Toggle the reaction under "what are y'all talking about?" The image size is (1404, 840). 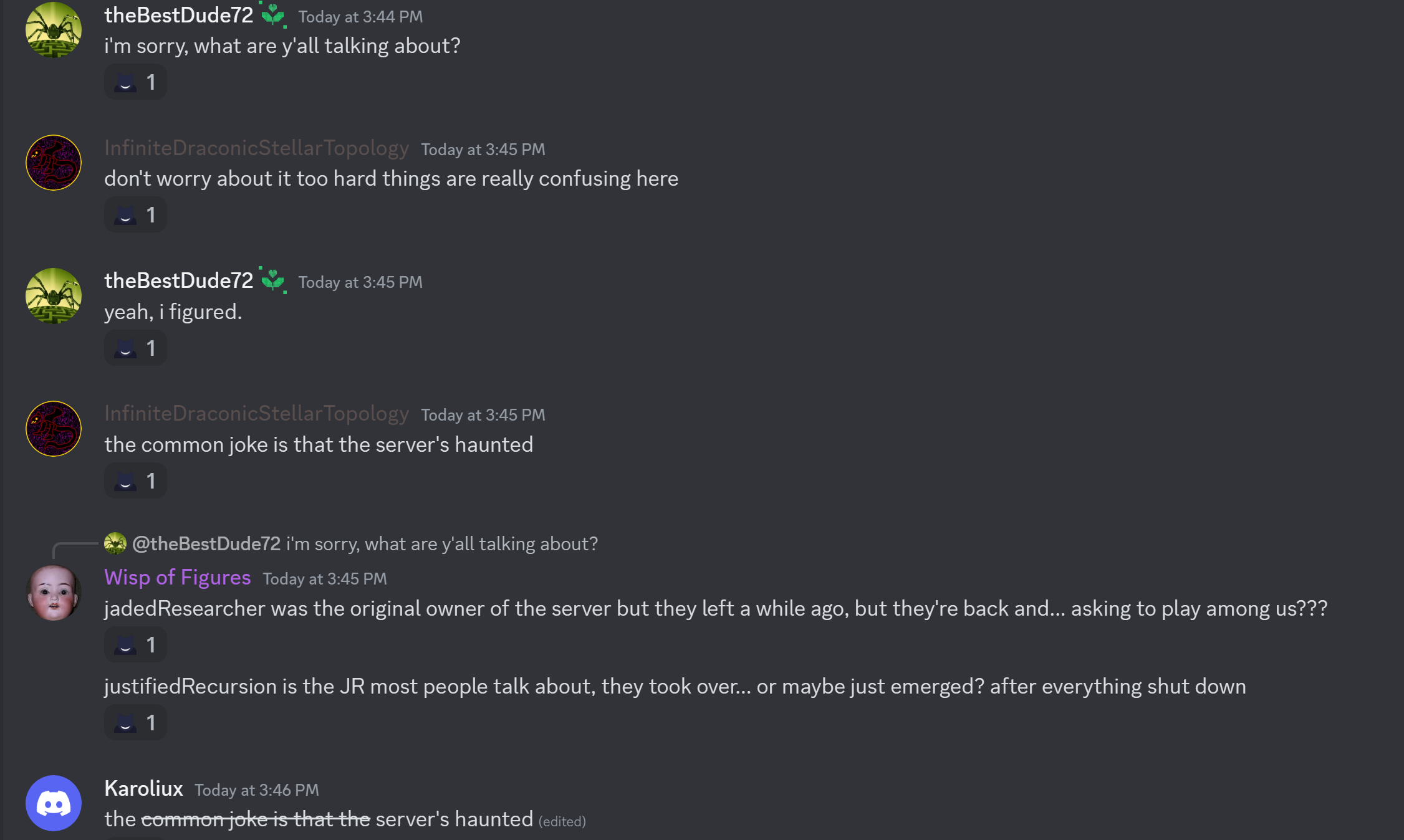135,82
